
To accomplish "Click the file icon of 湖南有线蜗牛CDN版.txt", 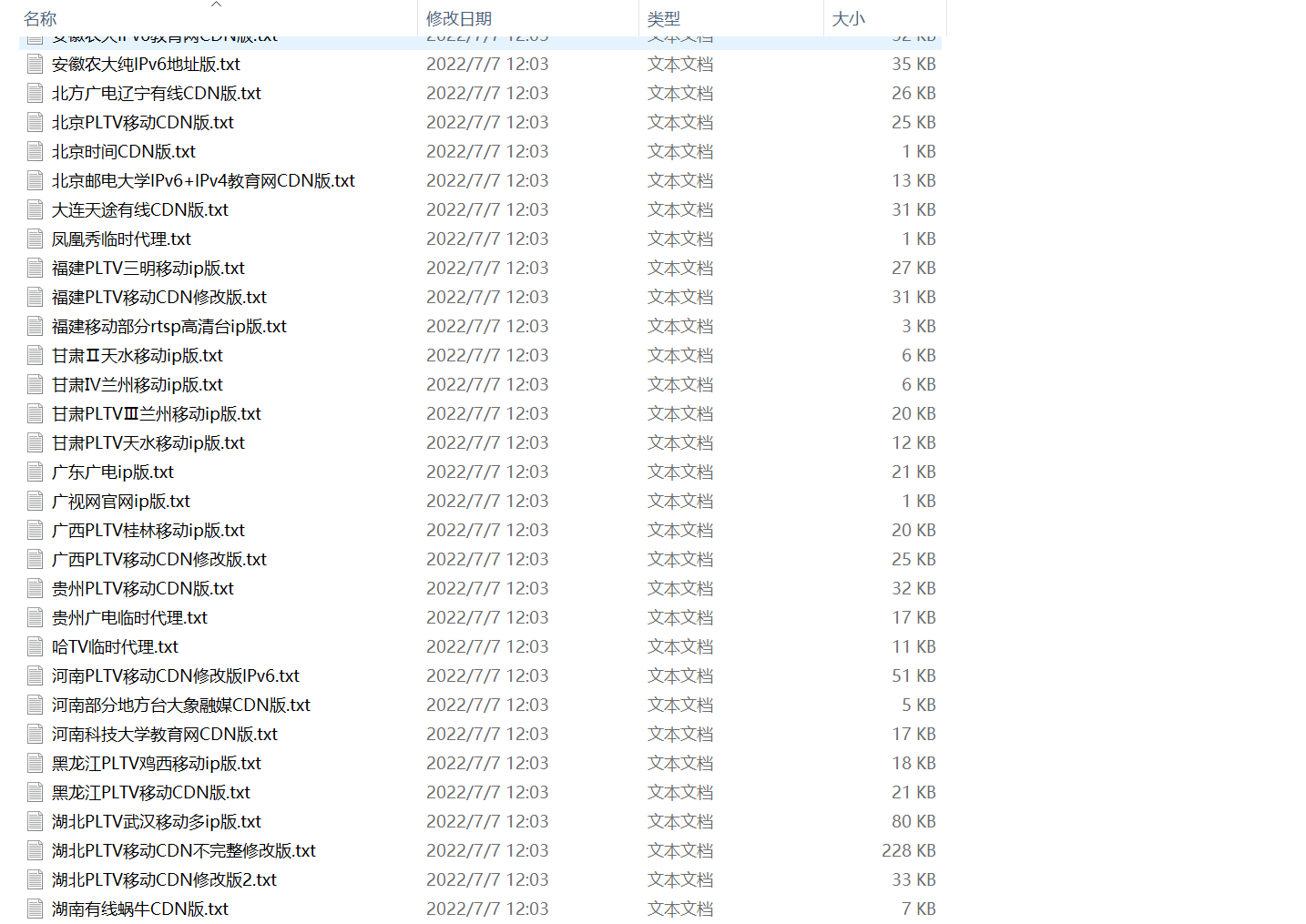I will (36, 909).
